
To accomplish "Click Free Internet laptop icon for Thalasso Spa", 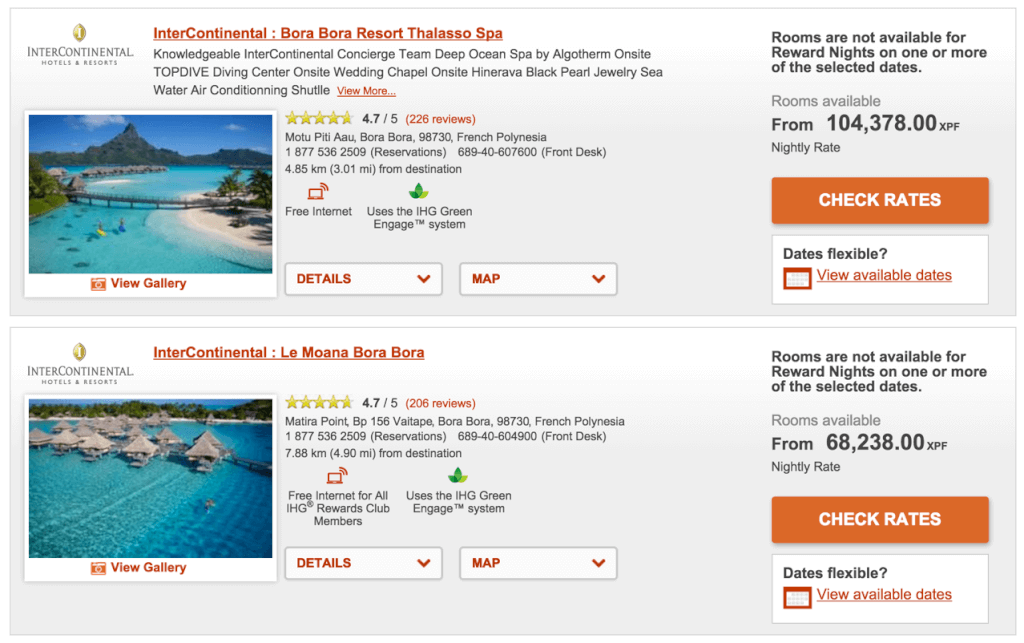I will click(x=318, y=191).
